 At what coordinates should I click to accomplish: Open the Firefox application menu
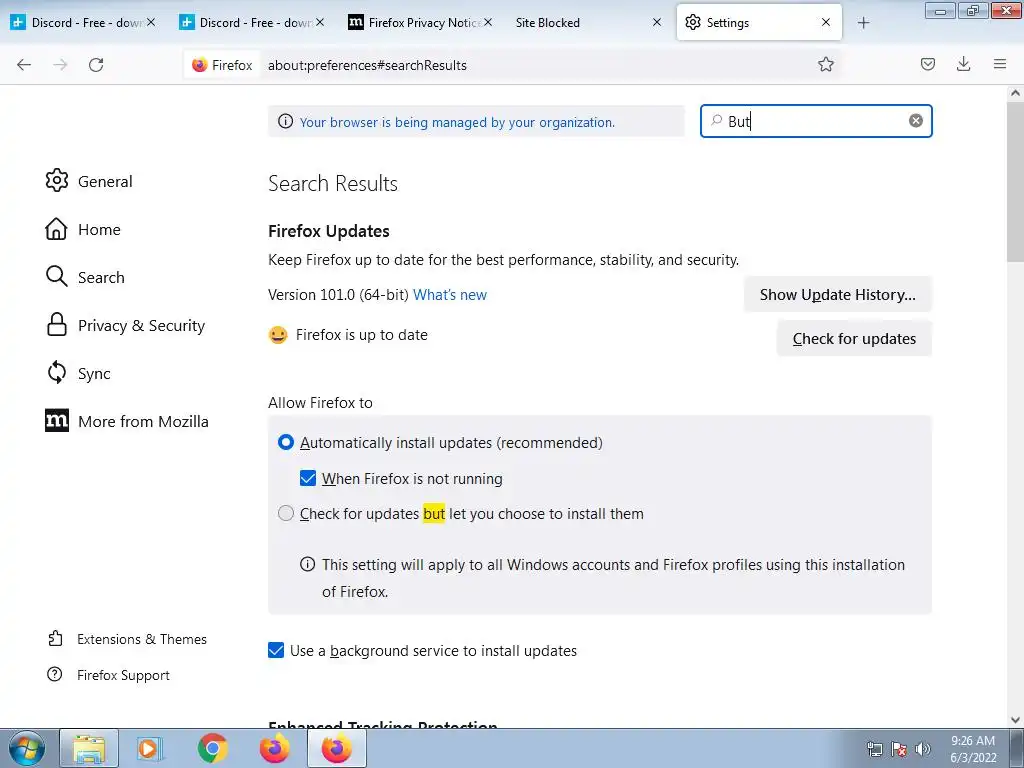[x=999, y=64]
